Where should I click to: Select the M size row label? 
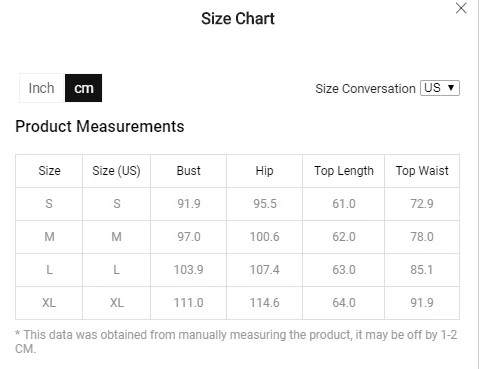coord(49,237)
